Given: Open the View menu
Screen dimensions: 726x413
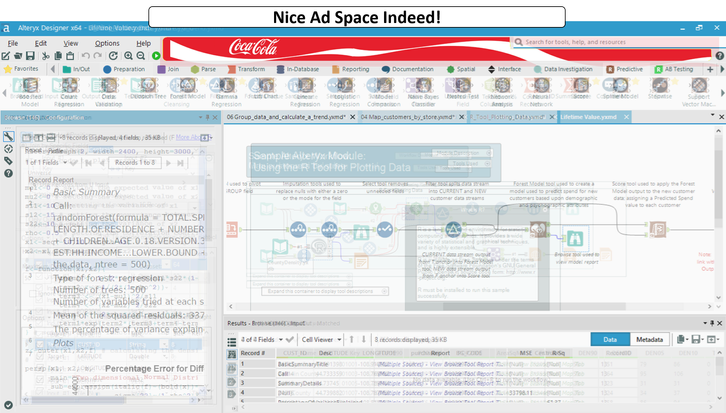Looking at the screenshot, I should pyautogui.click(x=70, y=43).
